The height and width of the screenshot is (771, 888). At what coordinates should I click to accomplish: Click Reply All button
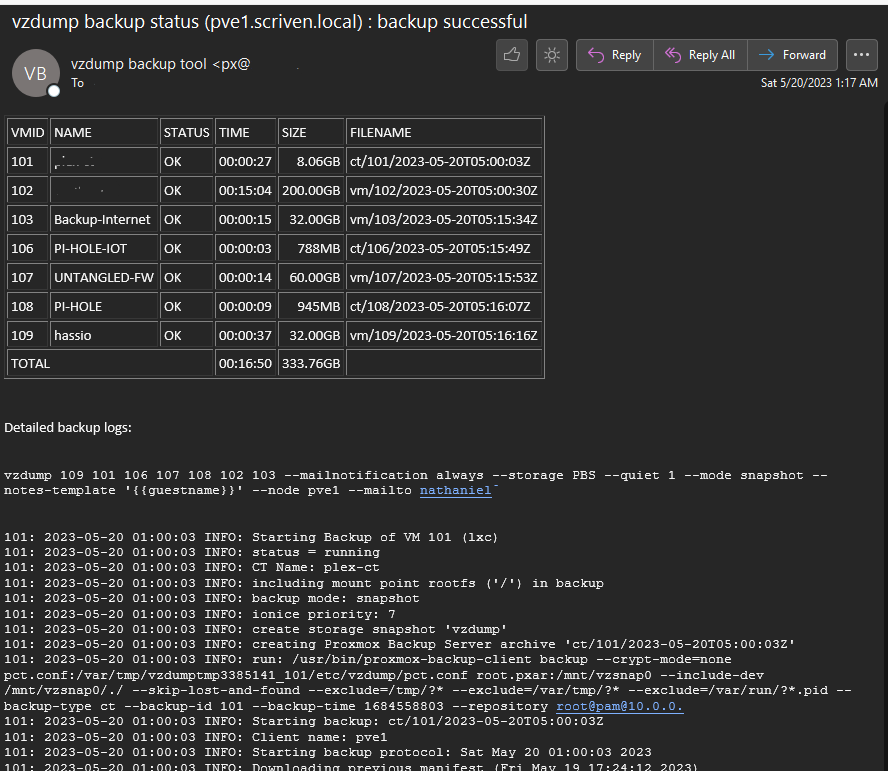[701, 55]
